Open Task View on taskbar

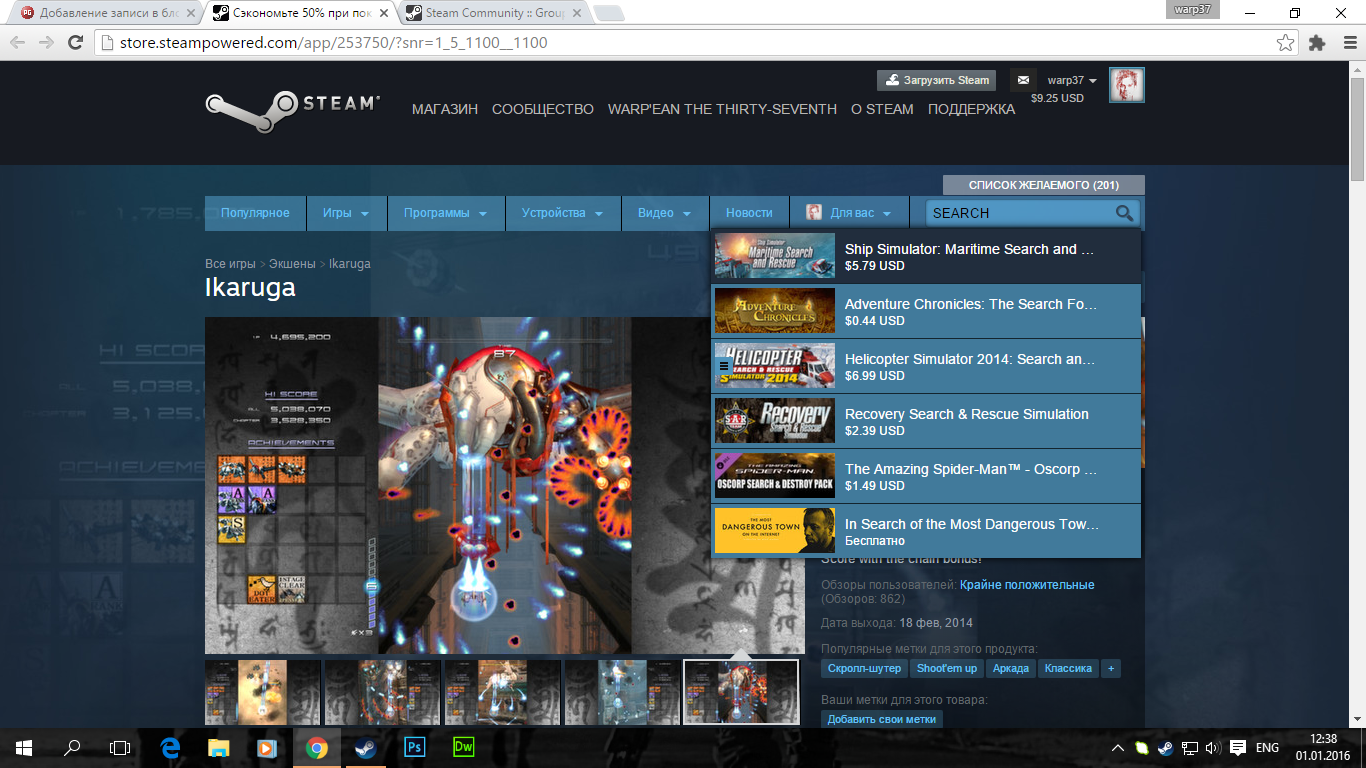120,747
